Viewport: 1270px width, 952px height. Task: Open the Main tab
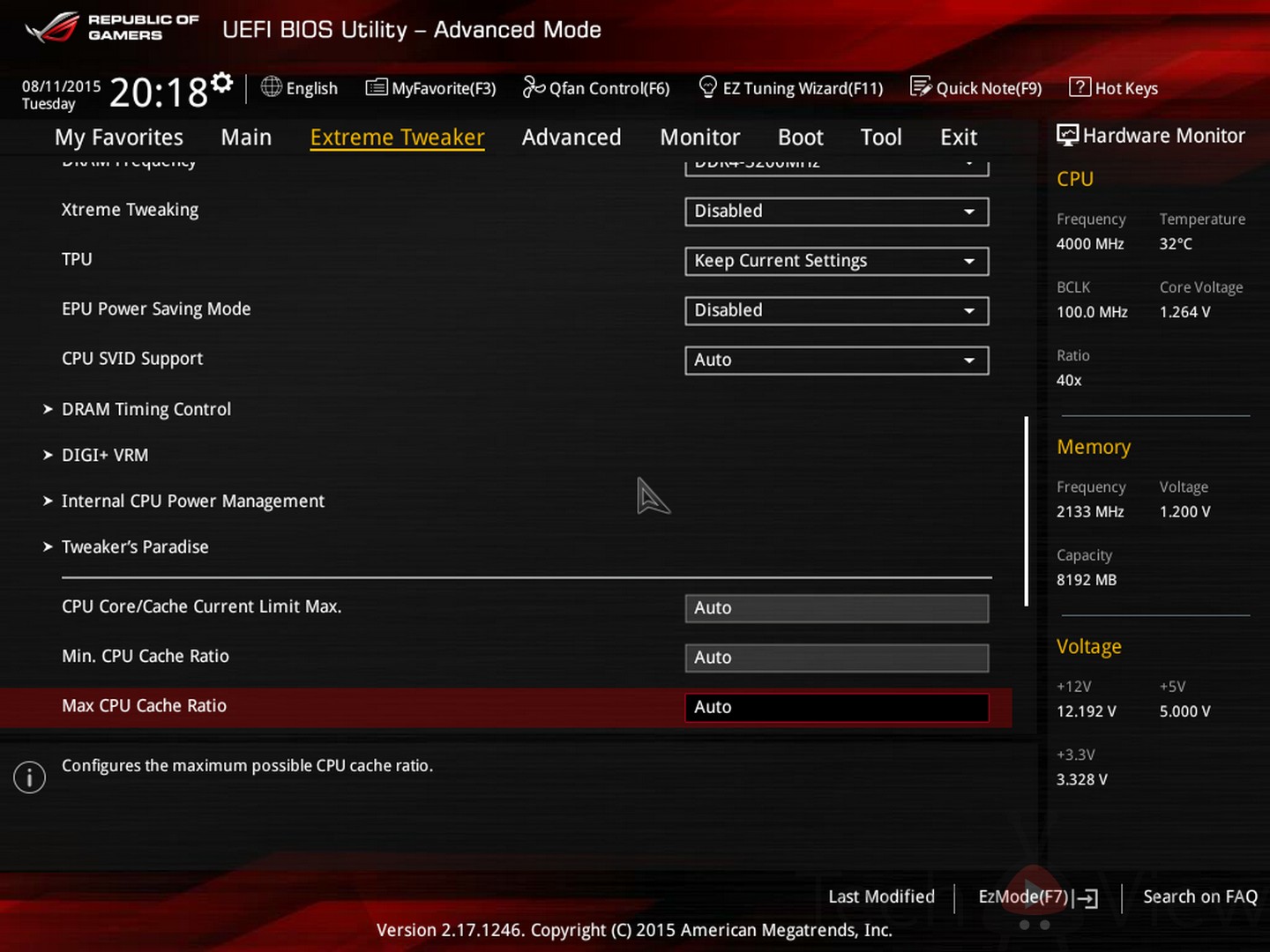pyautogui.click(x=246, y=138)
